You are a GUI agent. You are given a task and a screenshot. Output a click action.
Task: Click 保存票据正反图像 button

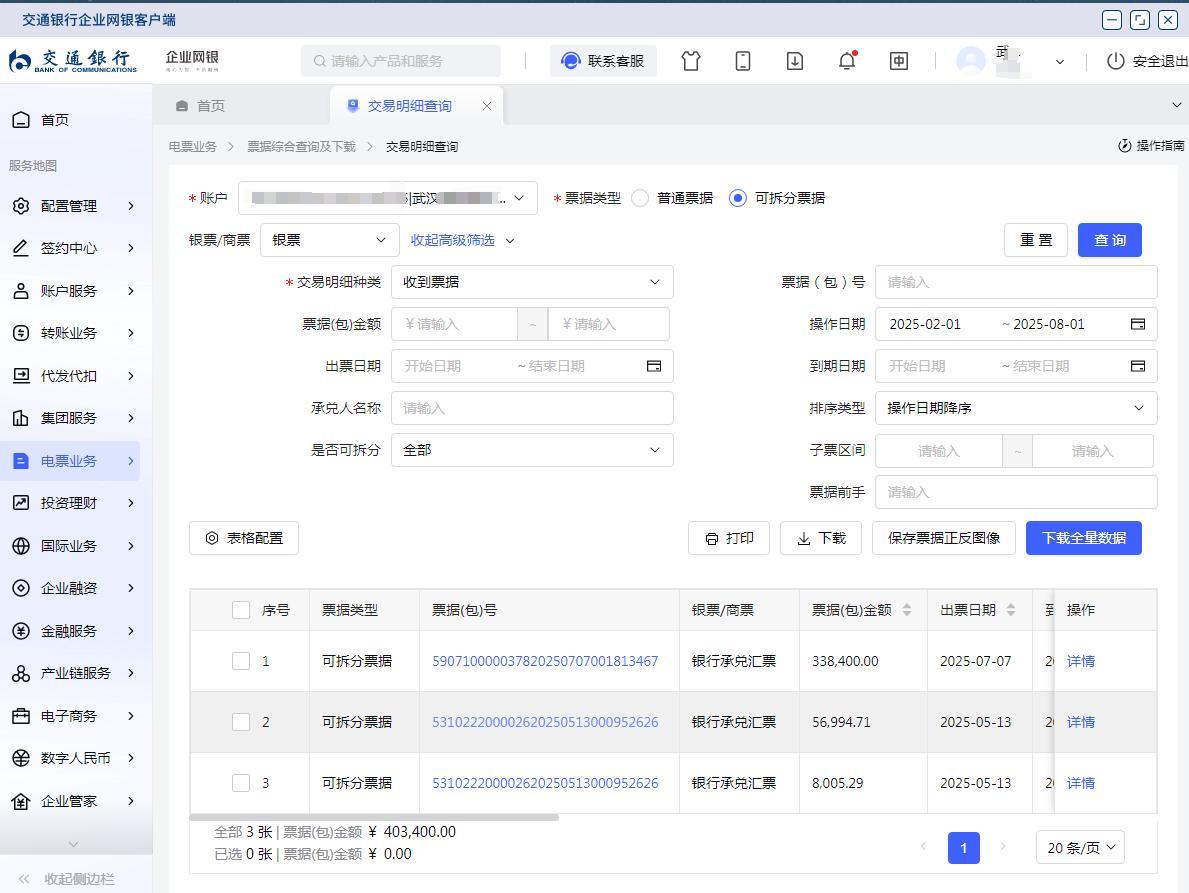coord(943,538)
